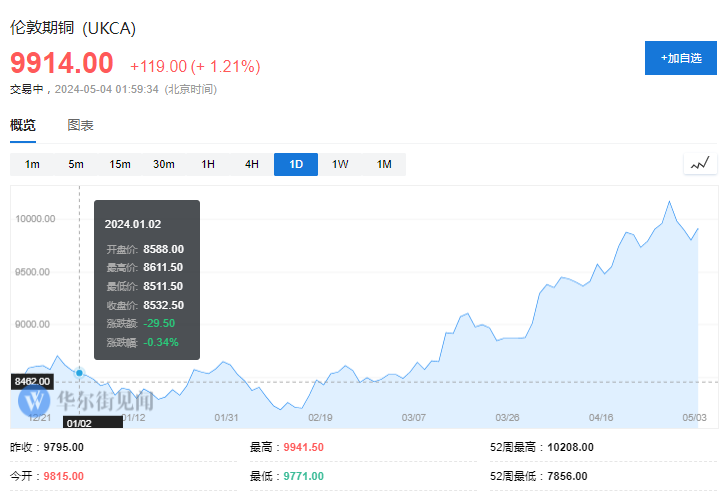Viewport: 725px width, 495px height.
Task: Show the 1W weekly chart
Action: (340, 164)
